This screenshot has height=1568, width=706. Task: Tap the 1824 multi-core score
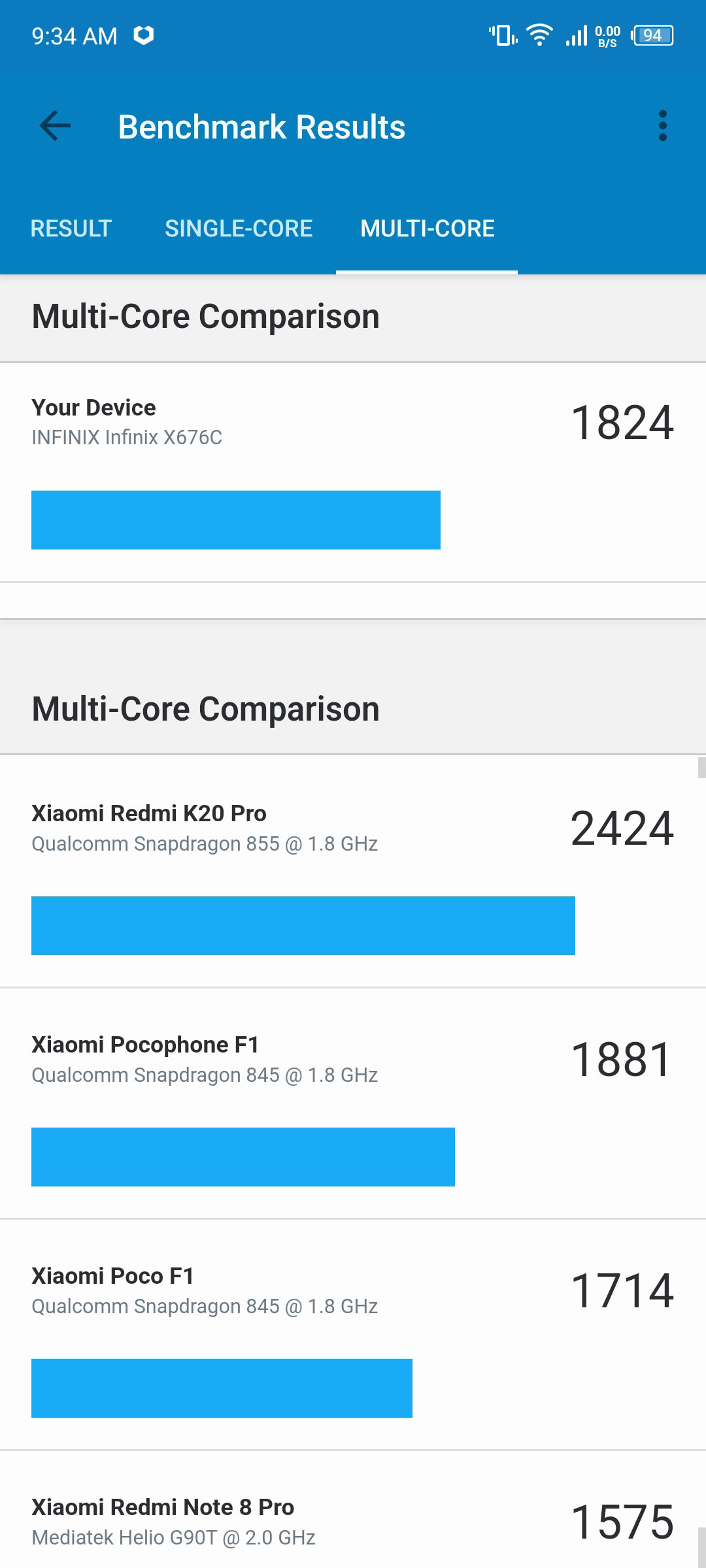(x=622, y=423)
